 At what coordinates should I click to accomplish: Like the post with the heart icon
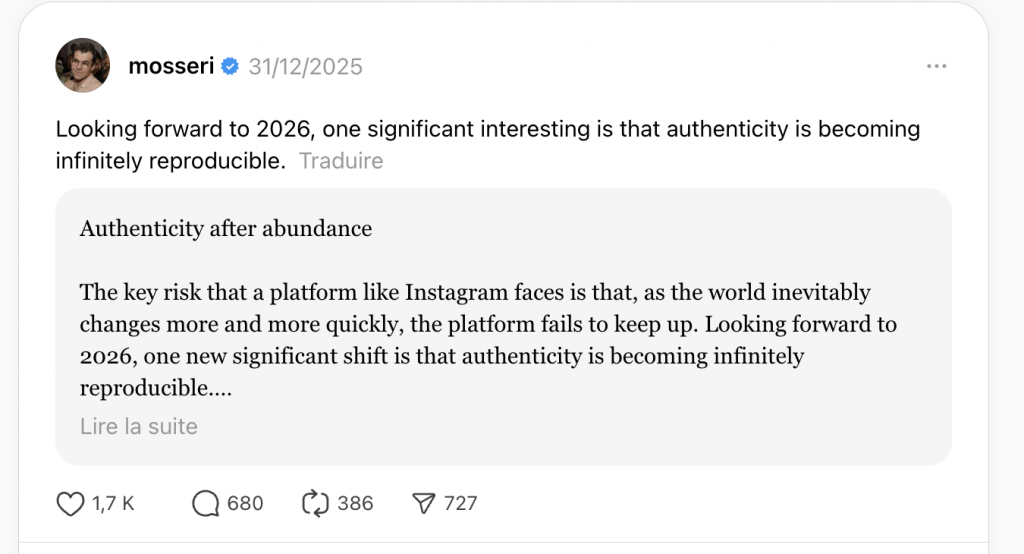click(70, 504)
